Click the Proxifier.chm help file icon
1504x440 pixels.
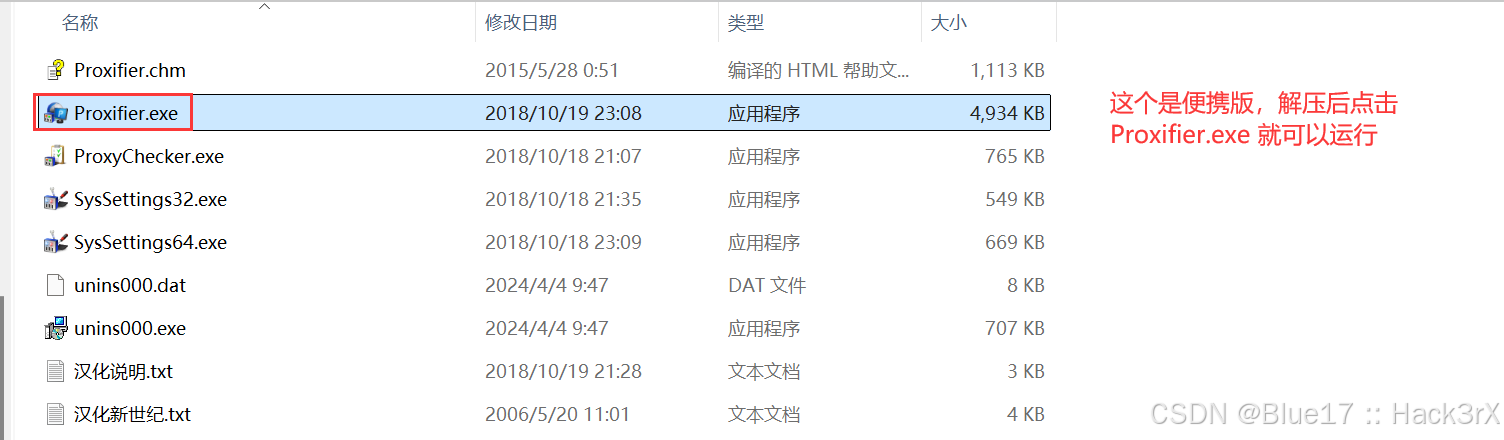pyautogui.click(x=56, y=70)
